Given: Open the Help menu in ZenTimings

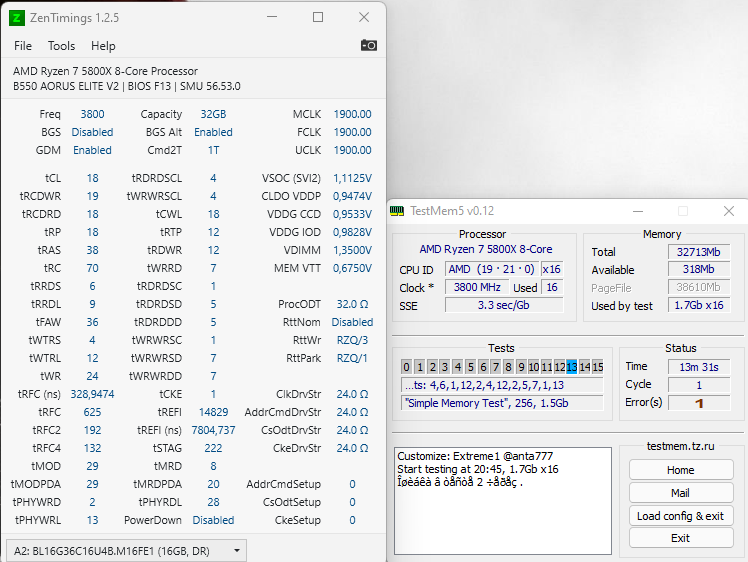Looking at the screenshot, I should click(103, 46).
